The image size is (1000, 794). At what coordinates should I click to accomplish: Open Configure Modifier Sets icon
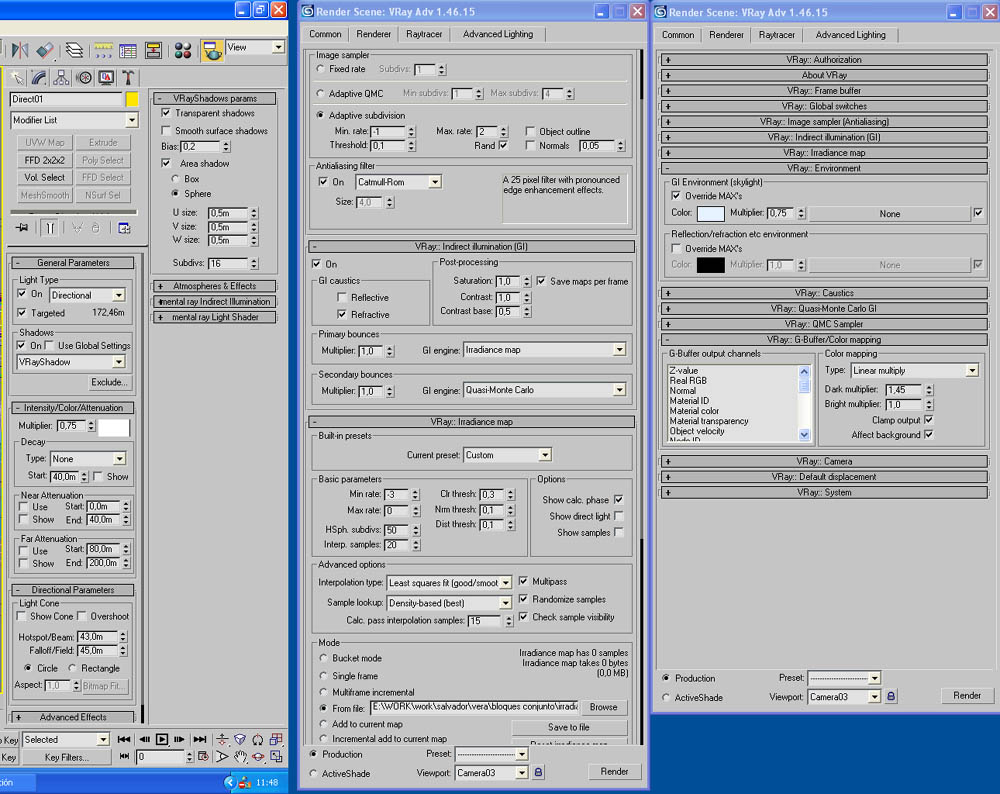[x=124, y=228]
